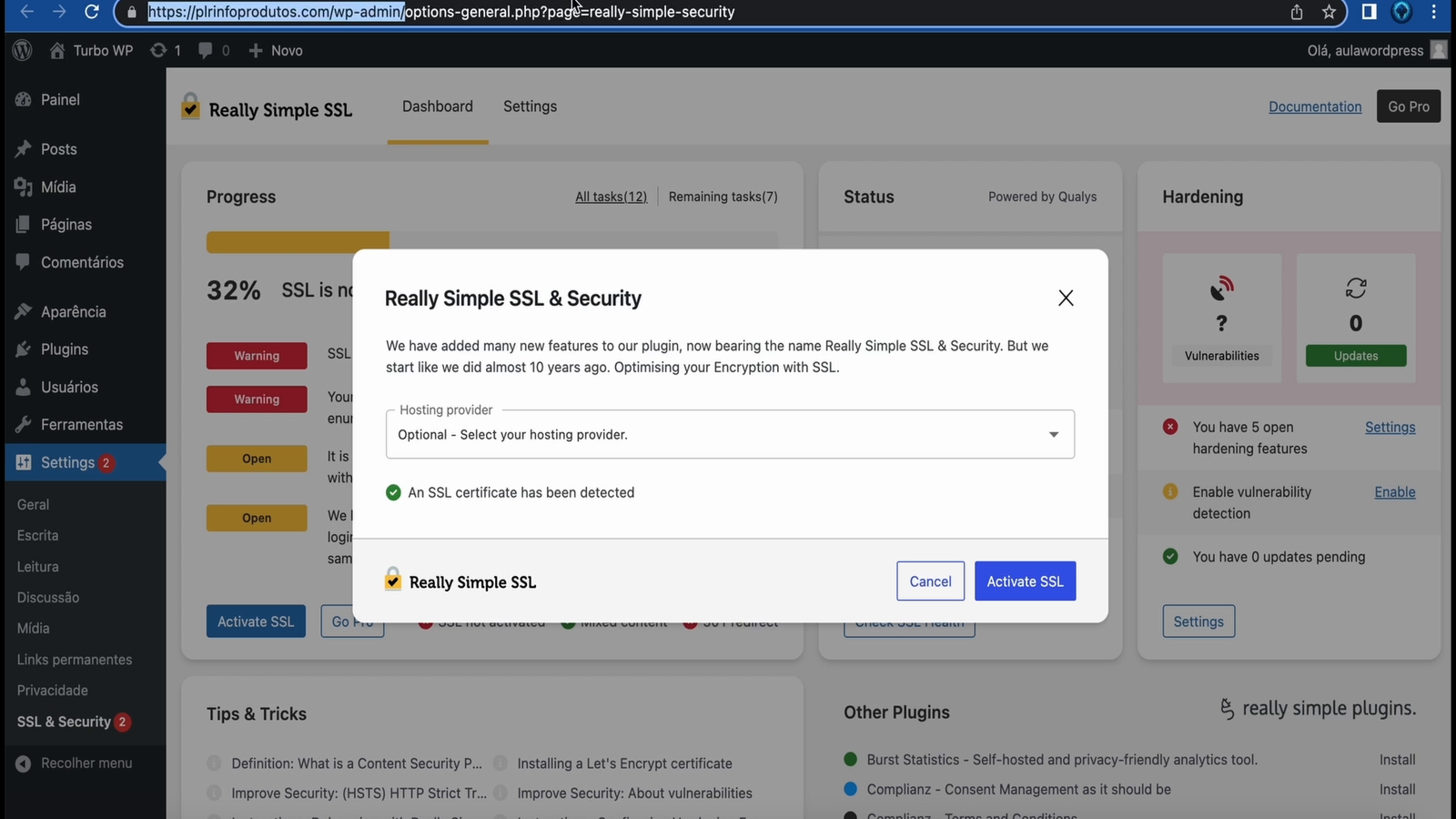Open tip about Content Security Policy definition
Screen dimensions: 1456x819
coord(357,763)
